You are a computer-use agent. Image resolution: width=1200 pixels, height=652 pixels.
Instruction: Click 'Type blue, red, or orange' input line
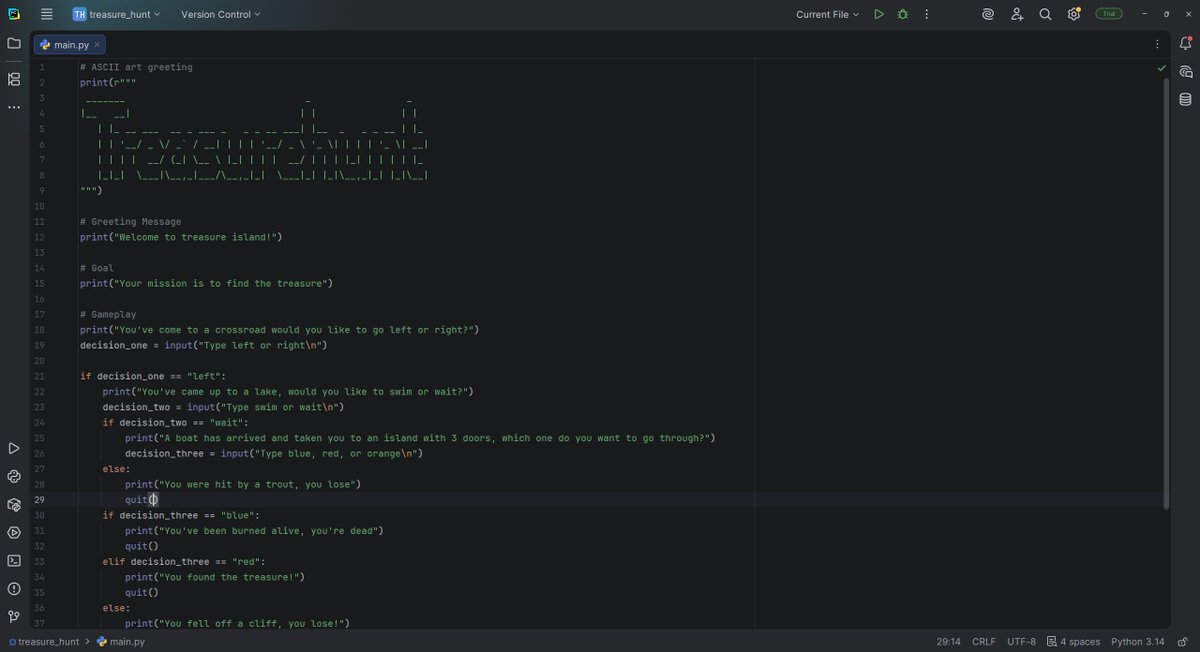click(274, 453)
